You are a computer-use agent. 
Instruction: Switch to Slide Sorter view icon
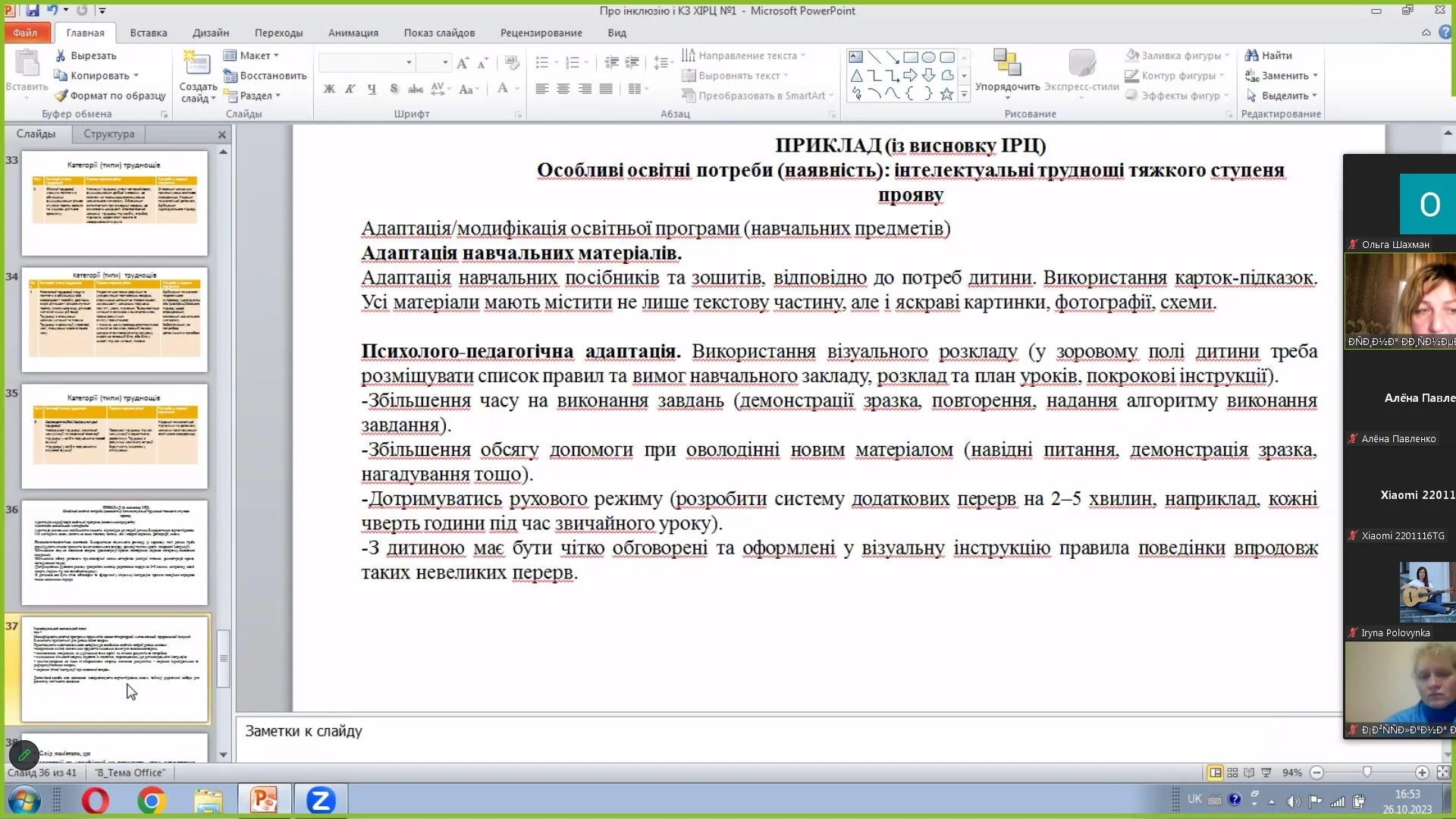coord(1232,773)
